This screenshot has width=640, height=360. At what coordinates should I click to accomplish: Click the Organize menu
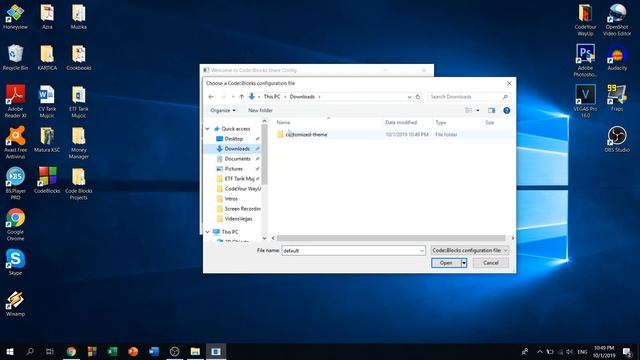(223, 111)
